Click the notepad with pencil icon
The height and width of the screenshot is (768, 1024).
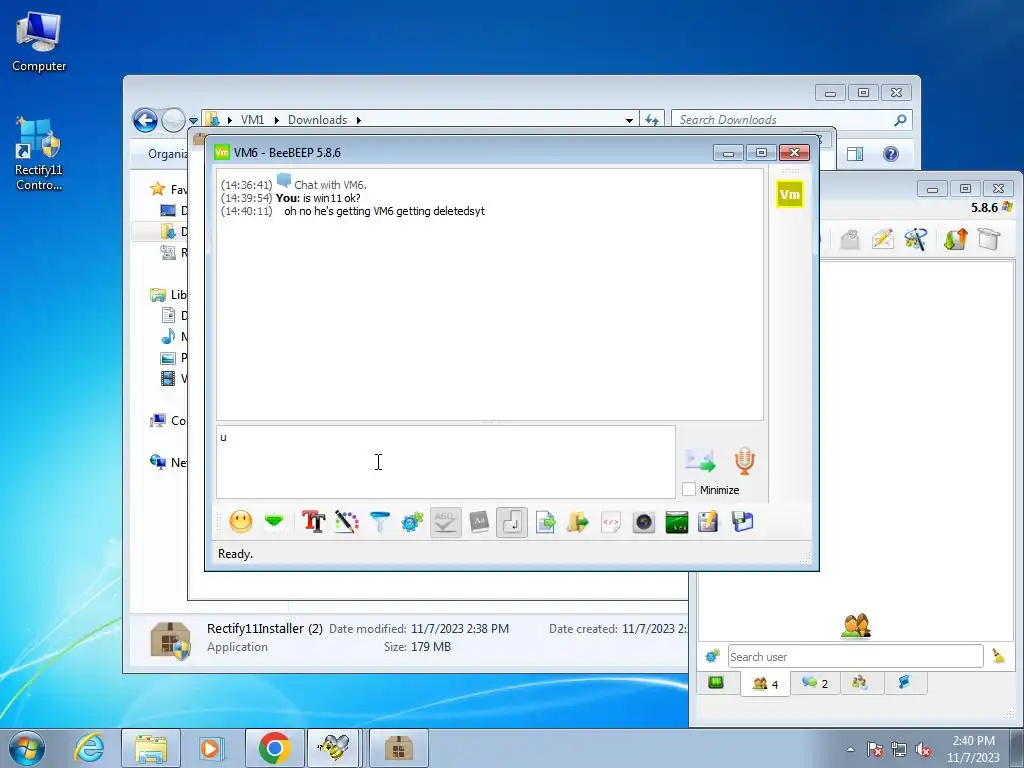(709, 522)
